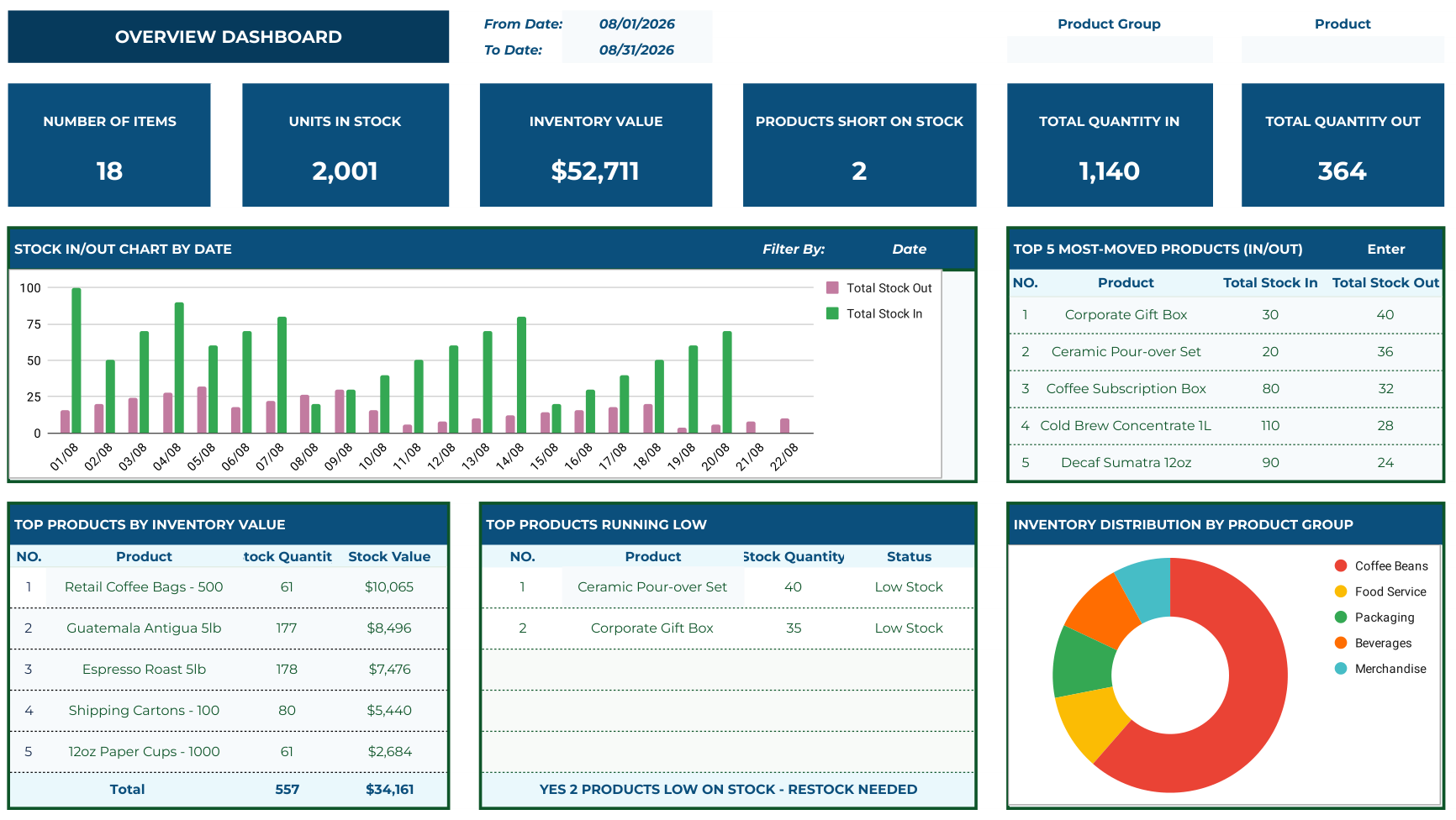
Task: Select Retail Coffee Bags - 500 row
Action: click(229, 587)
